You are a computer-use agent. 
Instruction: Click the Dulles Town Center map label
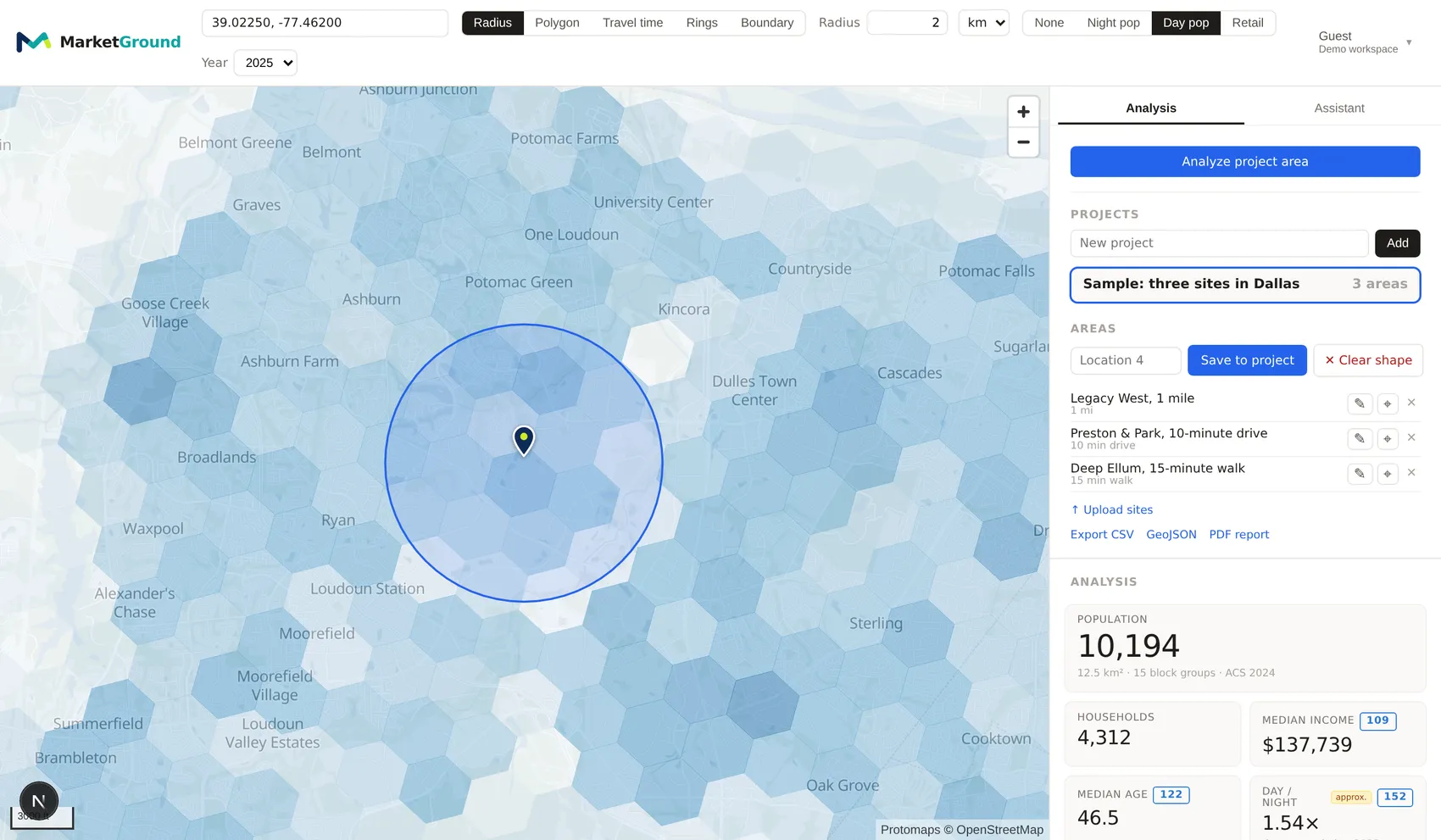coord(754,391)
